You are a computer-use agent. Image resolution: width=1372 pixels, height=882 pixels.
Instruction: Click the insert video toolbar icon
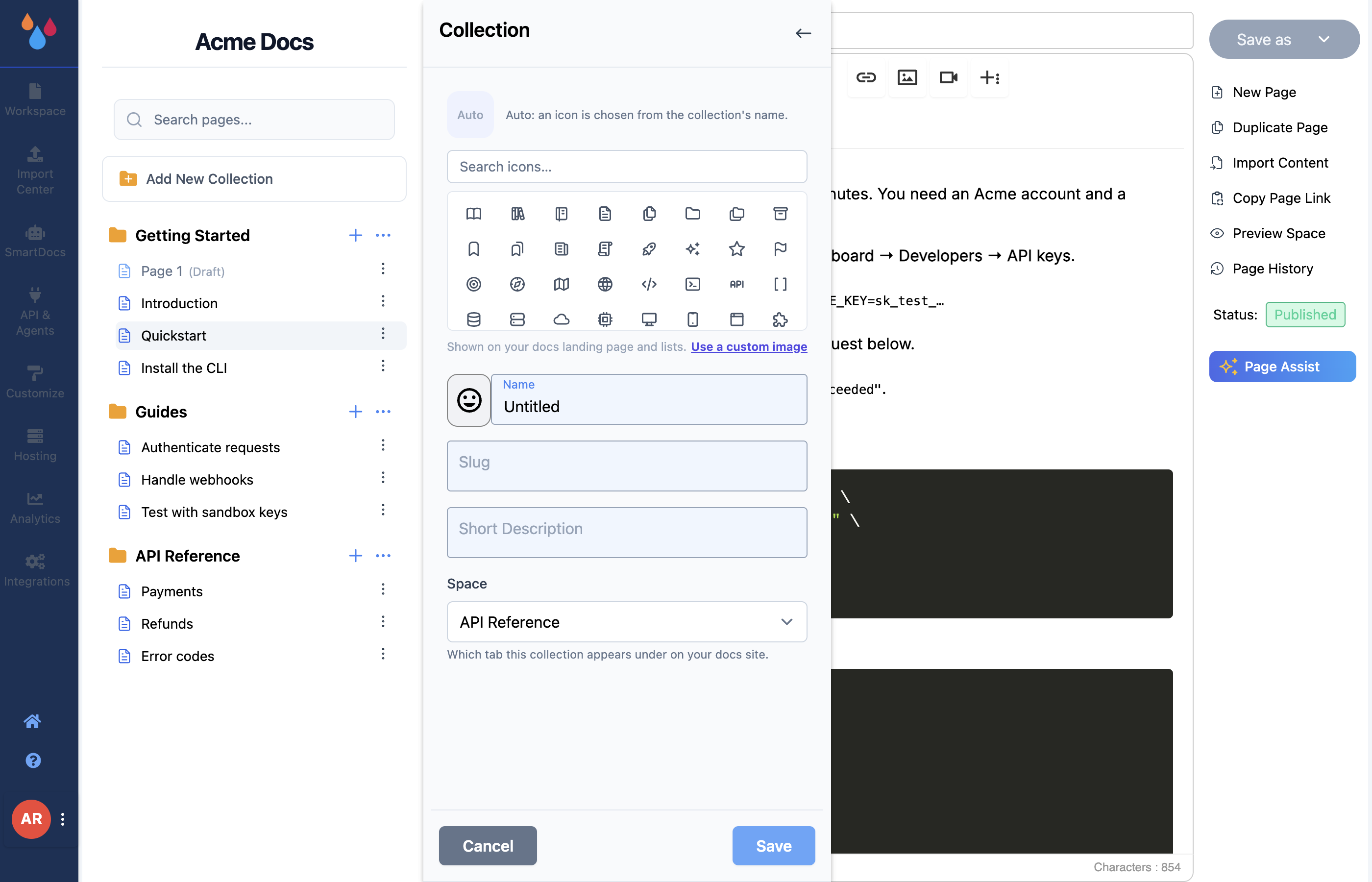click(x=948, y=77)
